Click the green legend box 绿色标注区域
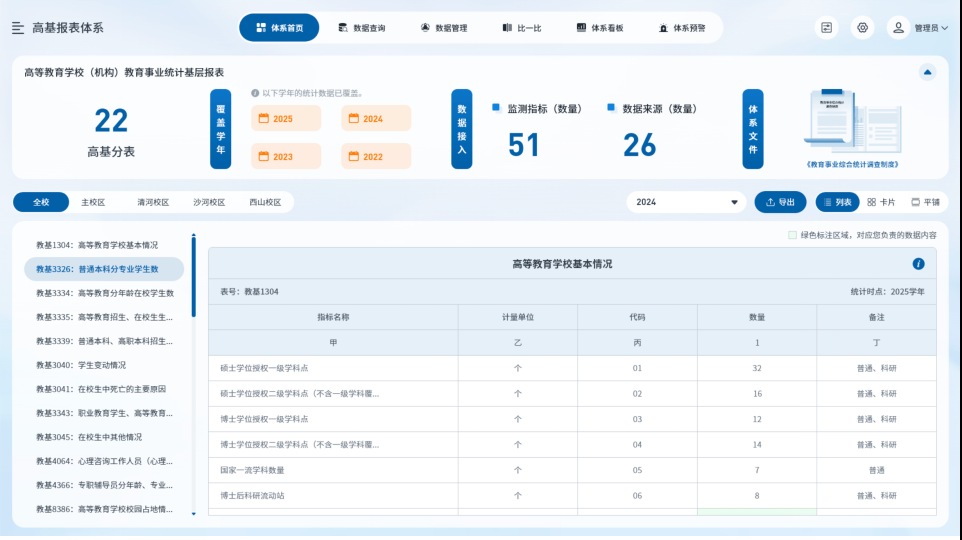Viewport: 962px width, 540px height. click(x=792, y=235)
